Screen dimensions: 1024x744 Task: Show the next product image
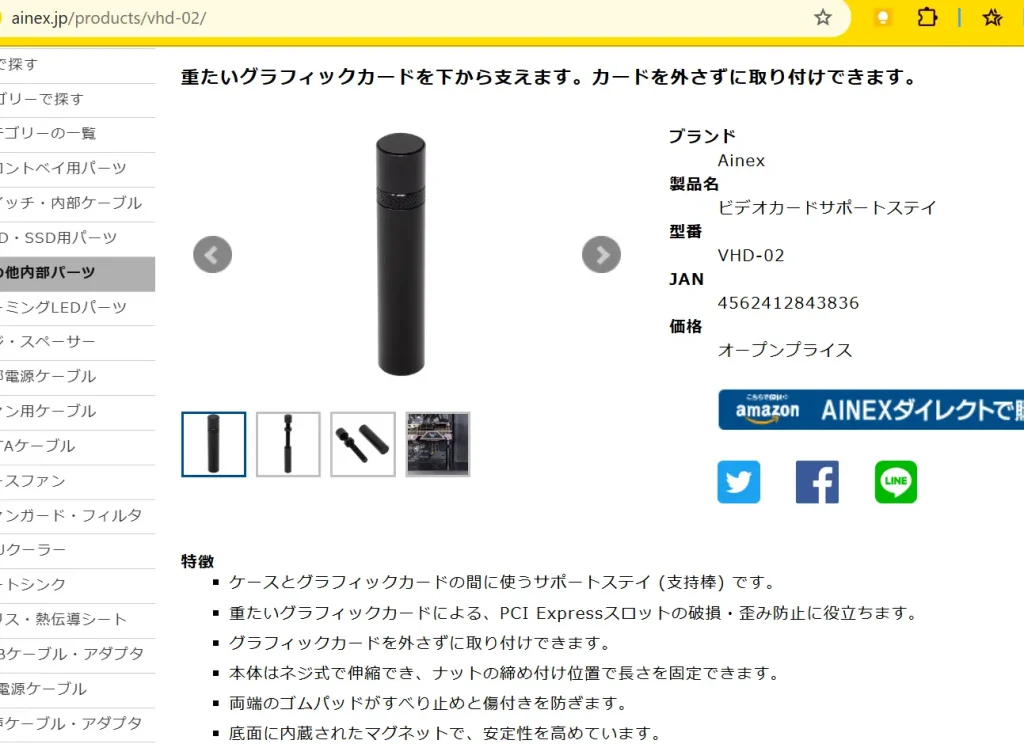tap(601, 254)
